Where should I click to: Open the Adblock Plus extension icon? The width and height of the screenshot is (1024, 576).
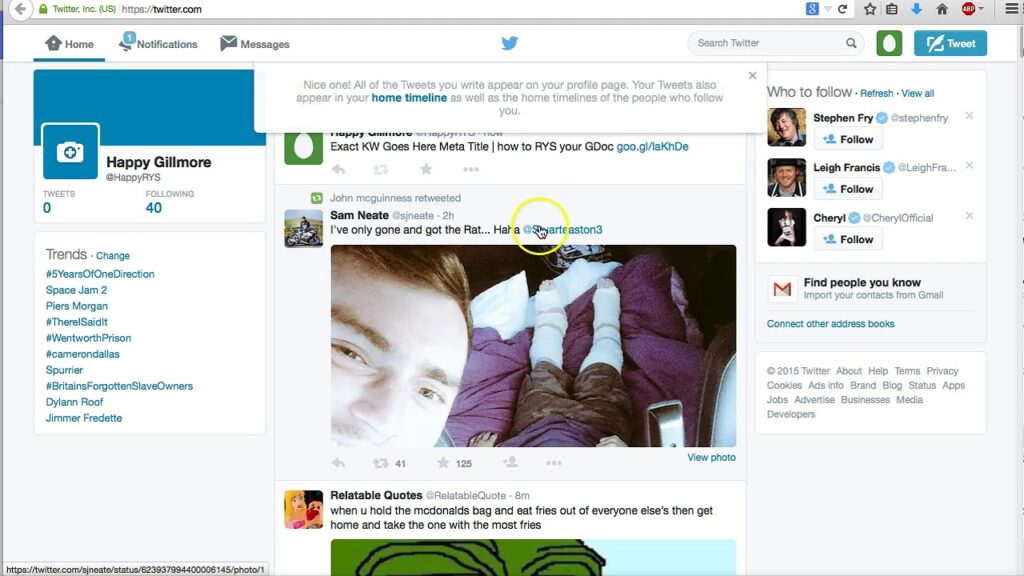coord(968,8)
